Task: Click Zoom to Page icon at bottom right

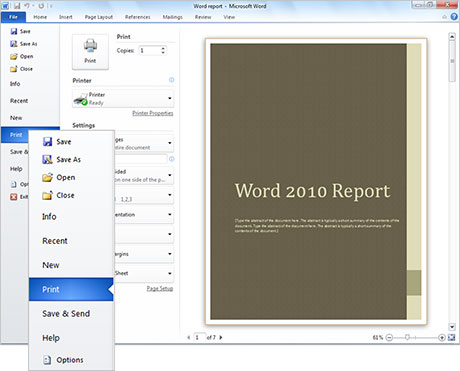Action: pos(451,338)
